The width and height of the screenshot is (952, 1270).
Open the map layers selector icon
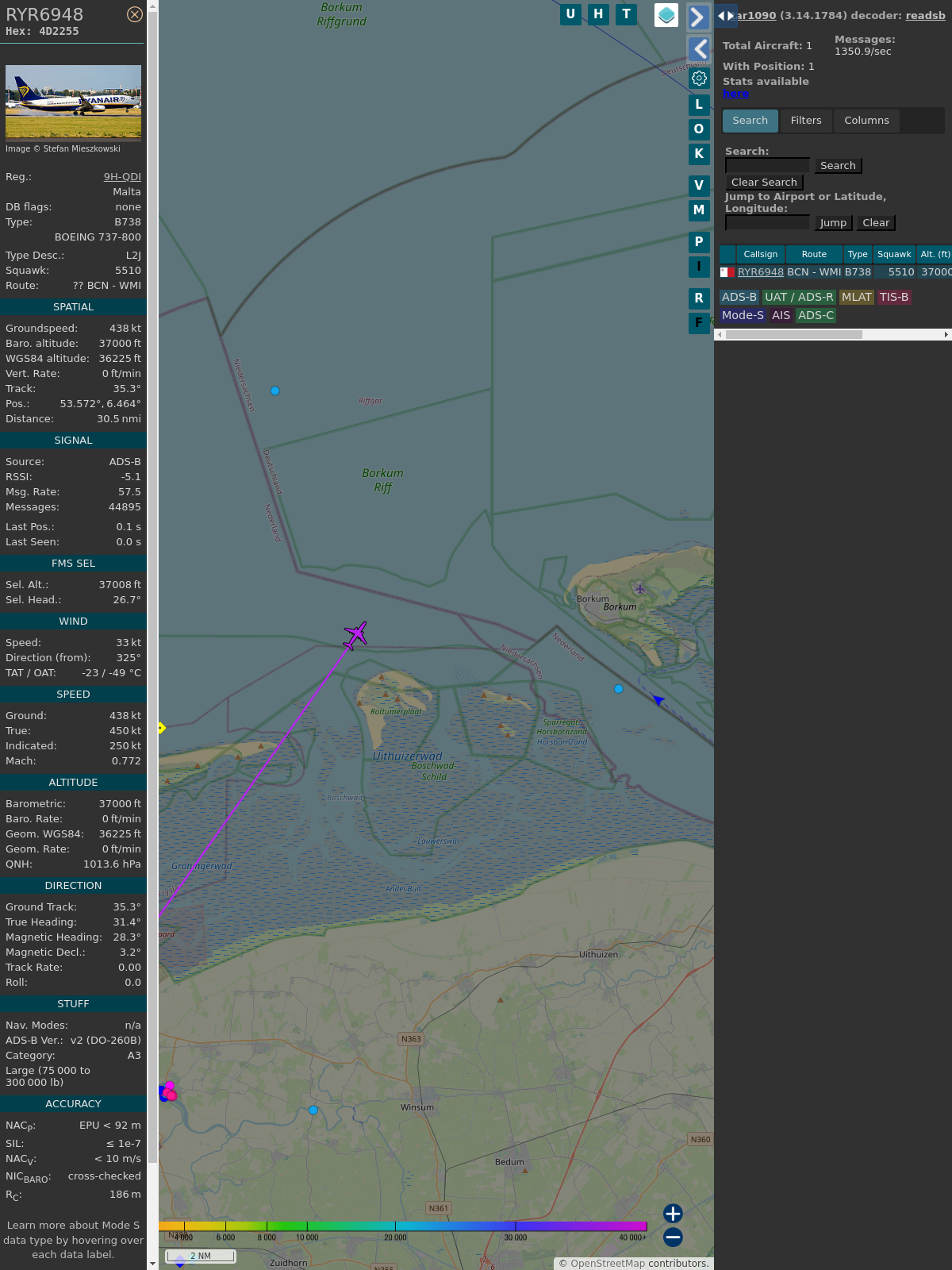pyautogui.click(x=666, y=15)
